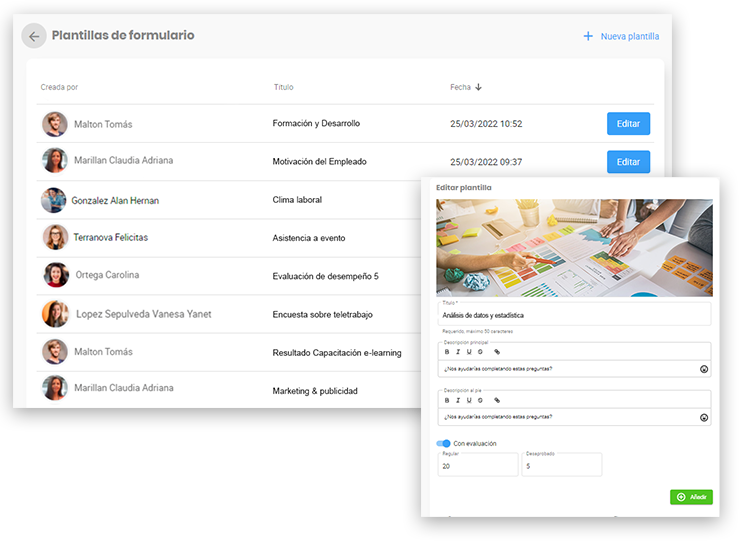
Task: Select the Resultado Capacitación e-learning title
Action: click(337, 352)
